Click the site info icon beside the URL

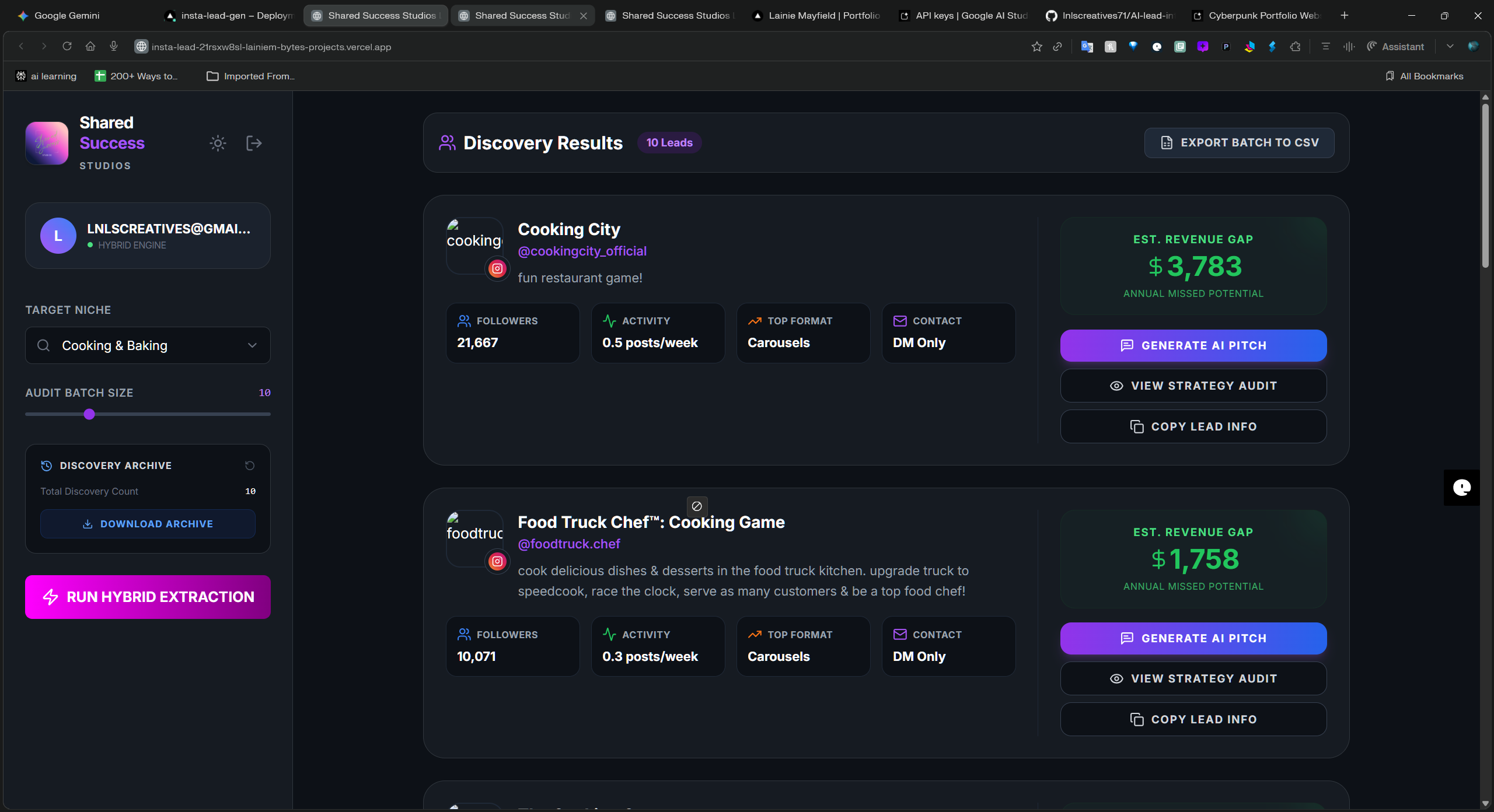tap(141, 47)
